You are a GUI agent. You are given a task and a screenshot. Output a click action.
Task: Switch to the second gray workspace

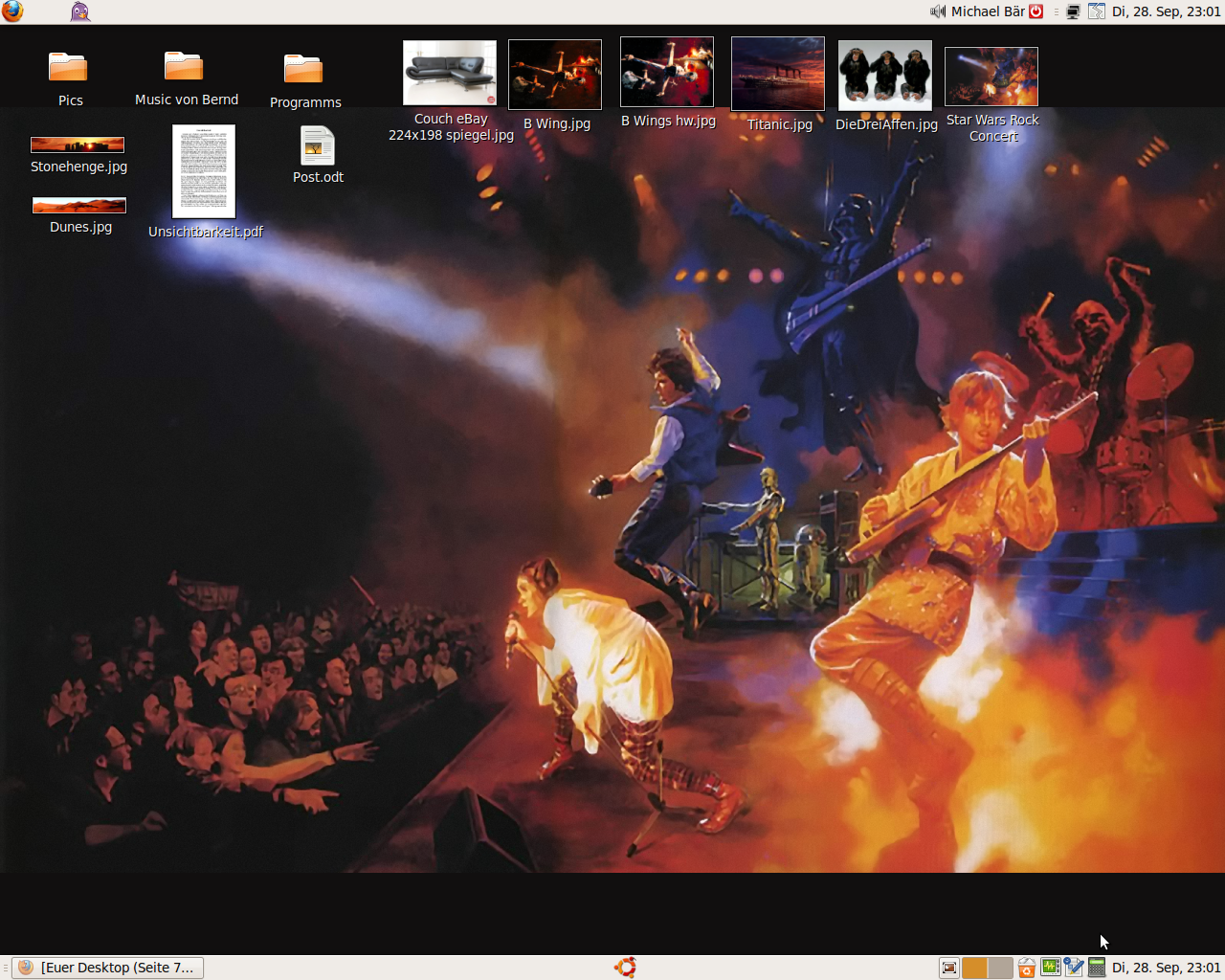pos(1000,968)
